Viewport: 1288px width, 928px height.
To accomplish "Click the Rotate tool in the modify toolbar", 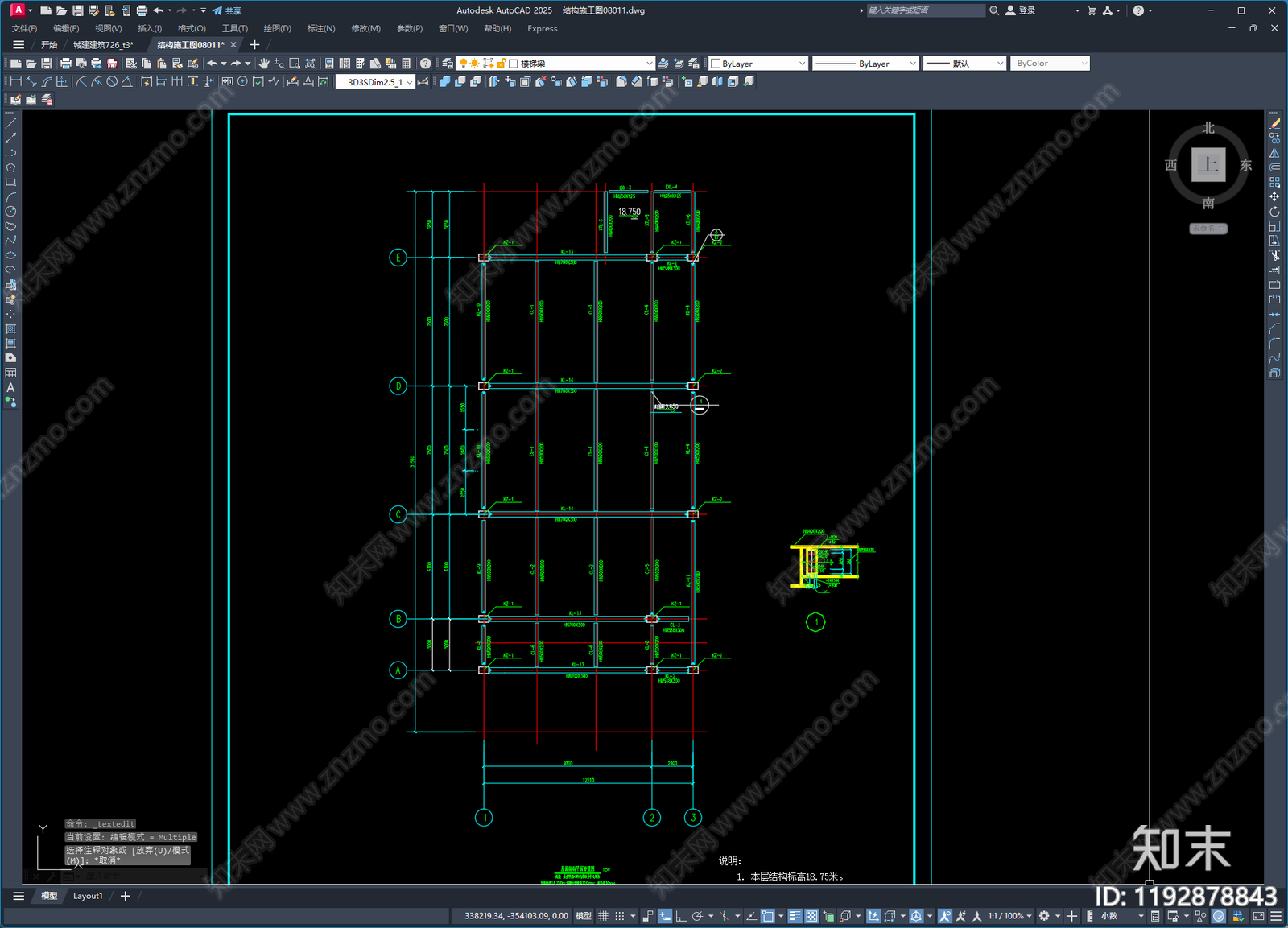I will [1274, 212].
